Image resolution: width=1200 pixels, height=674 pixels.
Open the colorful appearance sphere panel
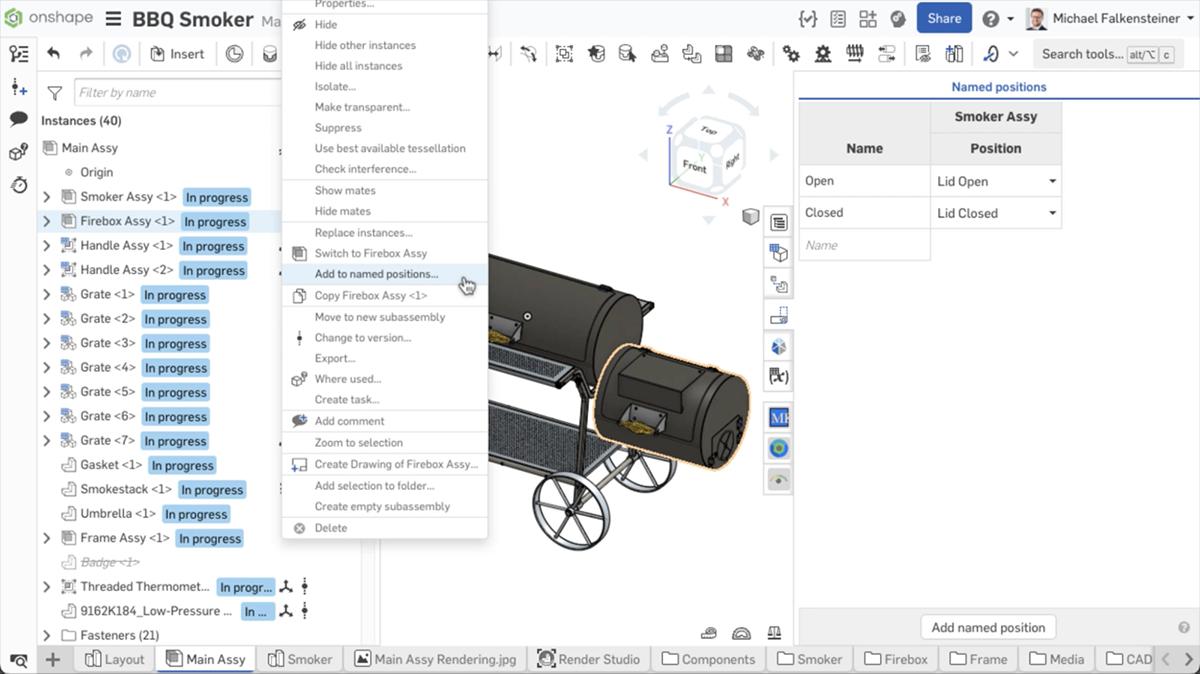(x=779, y=448)
